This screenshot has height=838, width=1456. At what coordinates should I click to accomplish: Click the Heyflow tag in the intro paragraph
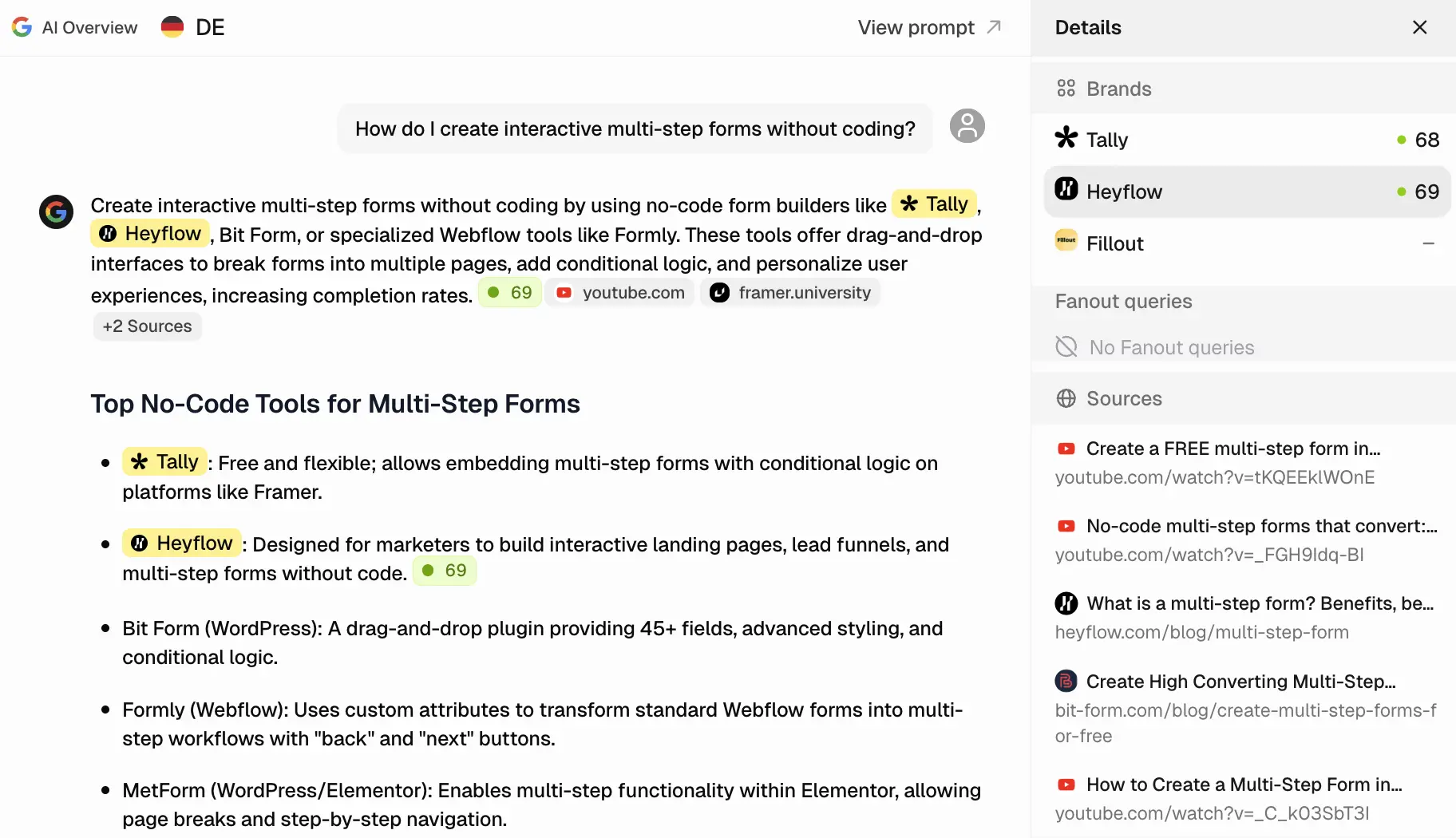click(150, 233)
